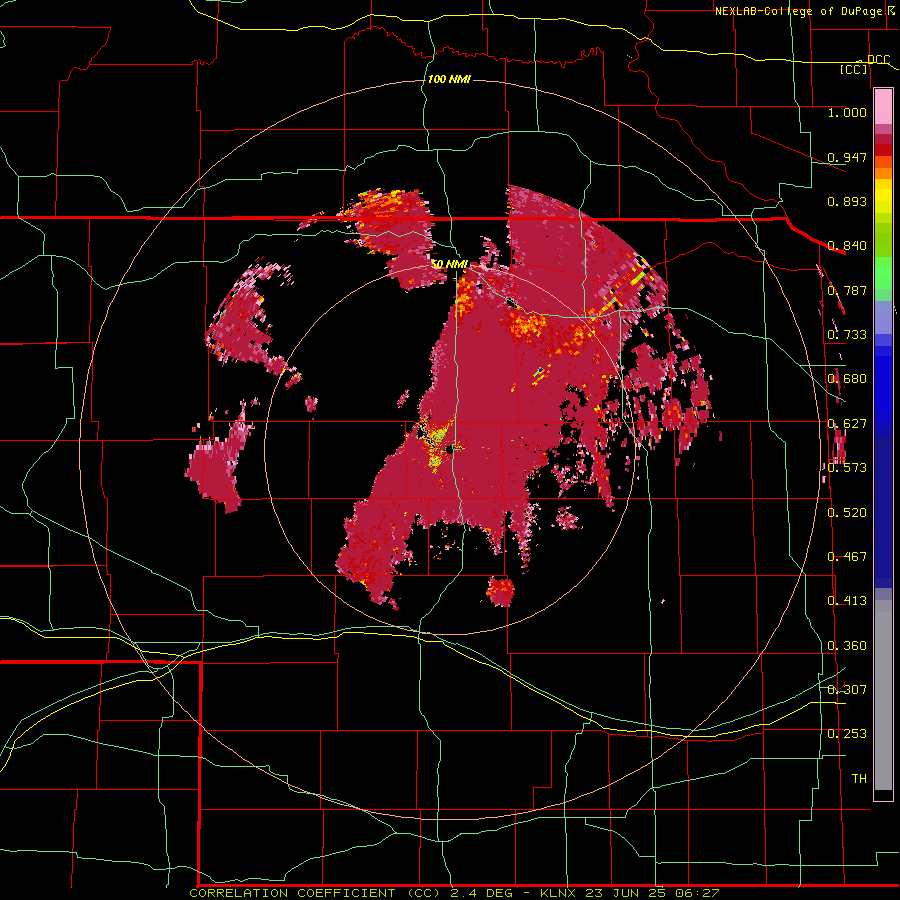Image resolution: width=900 pixels, height=900 pixels.
Task: Select the 1.000 value on the scale
Action: 847,112
